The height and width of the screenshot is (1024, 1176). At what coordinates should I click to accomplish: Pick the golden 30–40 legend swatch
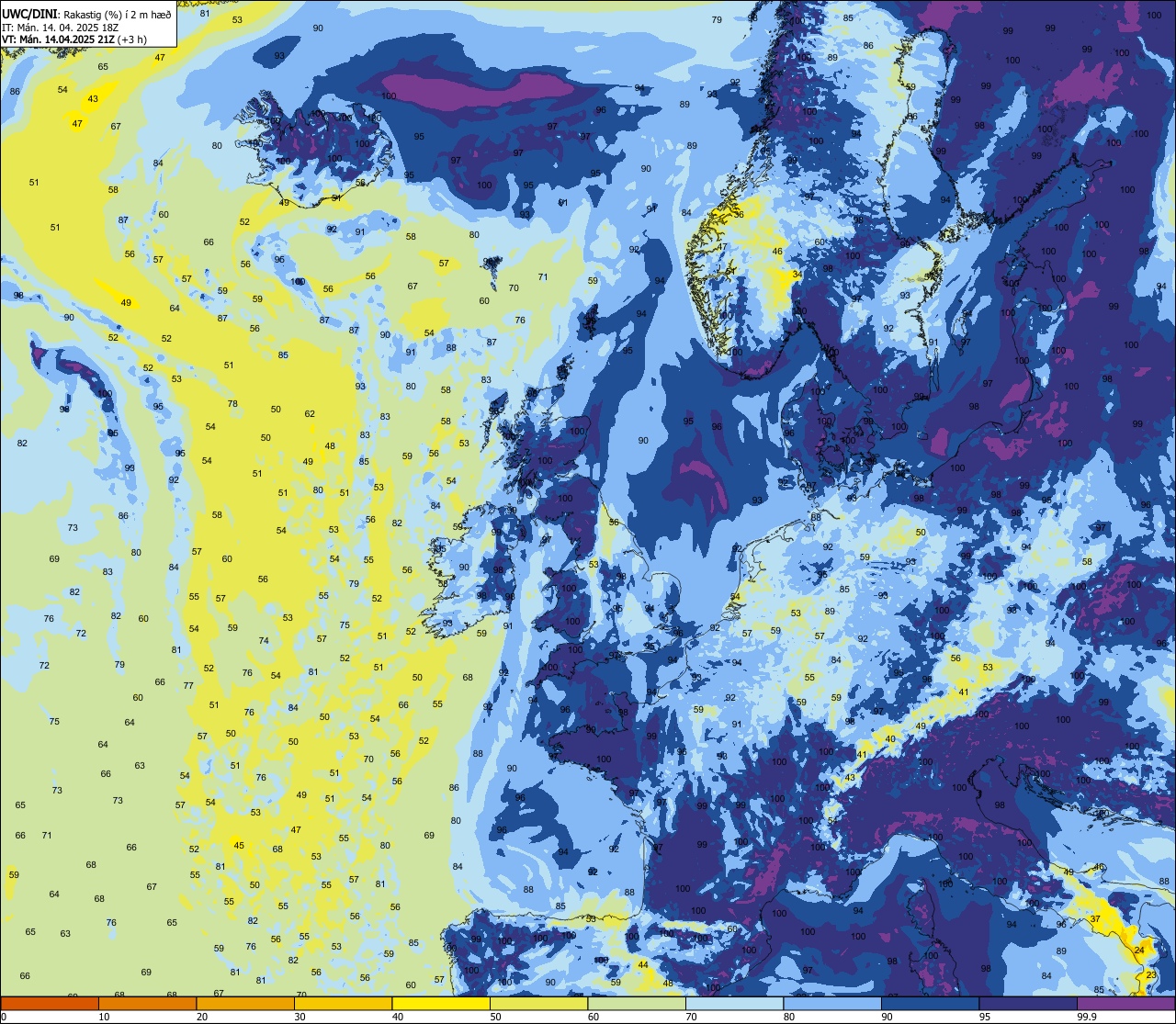click(x=343, y=1003)
